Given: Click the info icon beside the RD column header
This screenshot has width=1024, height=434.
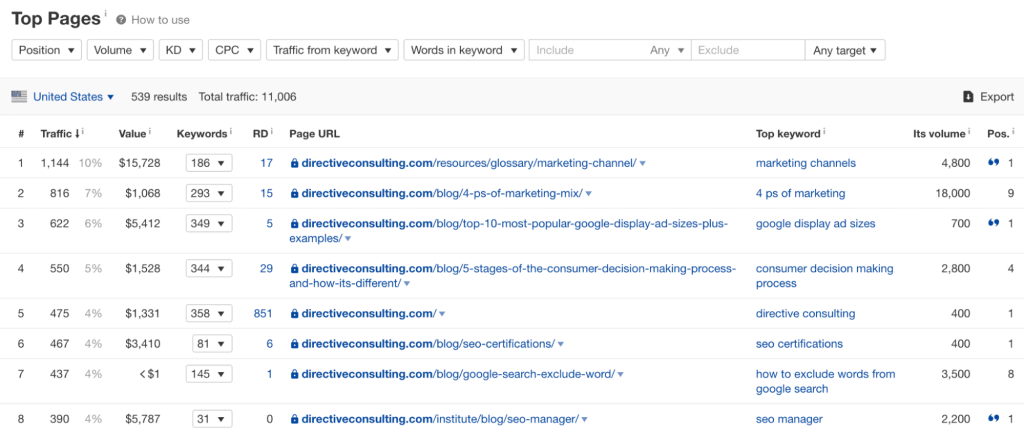Looking at the screenshot, I should (x=272, y=132).
